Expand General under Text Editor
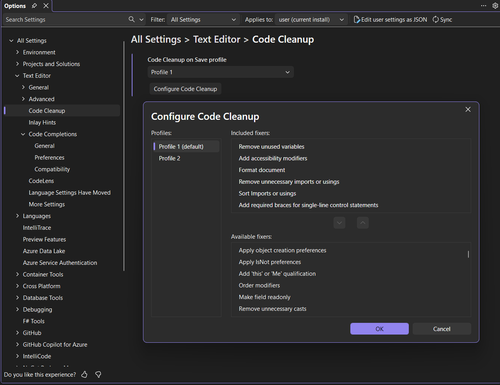This screenshot has height=385, width=500. click(x=23, y=87)
